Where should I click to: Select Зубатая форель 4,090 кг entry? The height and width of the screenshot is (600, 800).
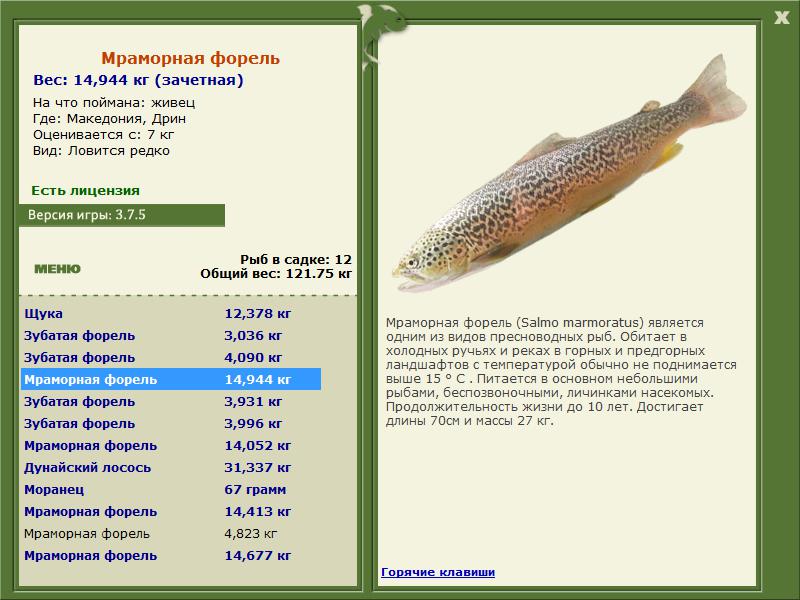click(170, 358)
